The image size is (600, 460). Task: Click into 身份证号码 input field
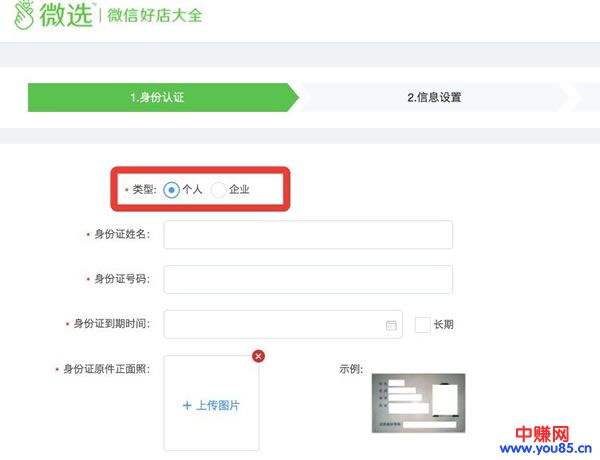[x=308, y=279]
